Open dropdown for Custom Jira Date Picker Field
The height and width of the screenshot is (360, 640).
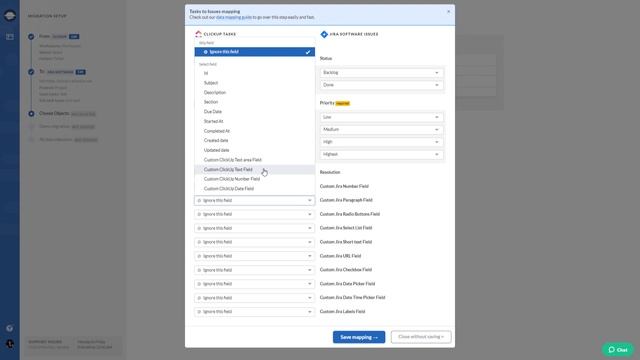(x=255, y=284)
